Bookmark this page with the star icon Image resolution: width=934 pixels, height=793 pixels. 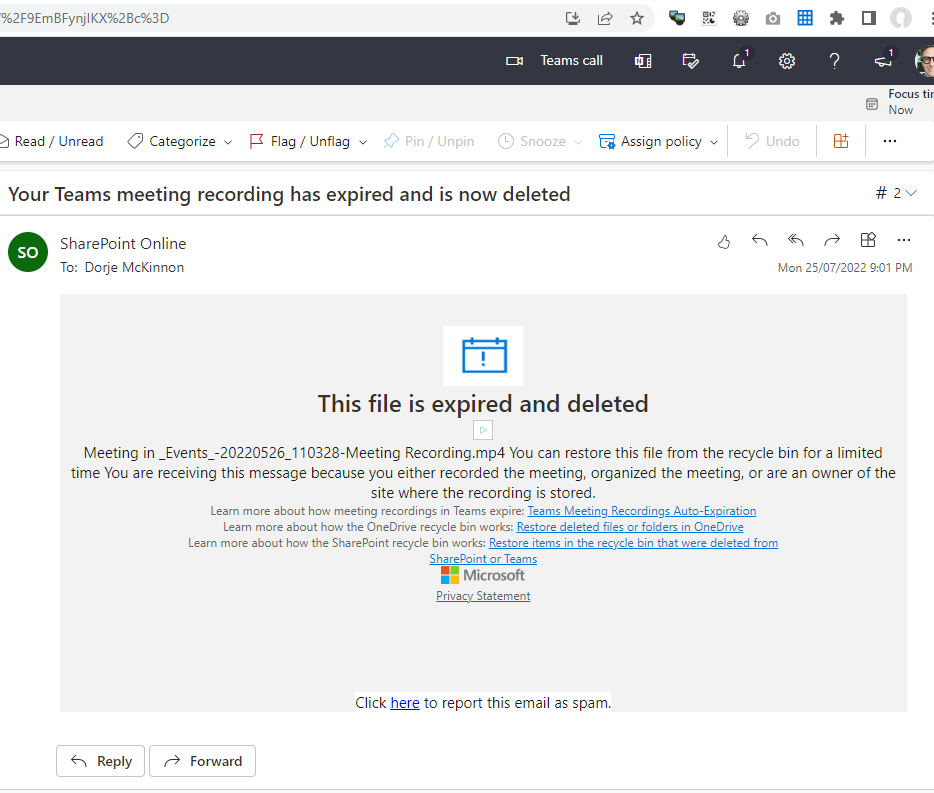[637, 18]
